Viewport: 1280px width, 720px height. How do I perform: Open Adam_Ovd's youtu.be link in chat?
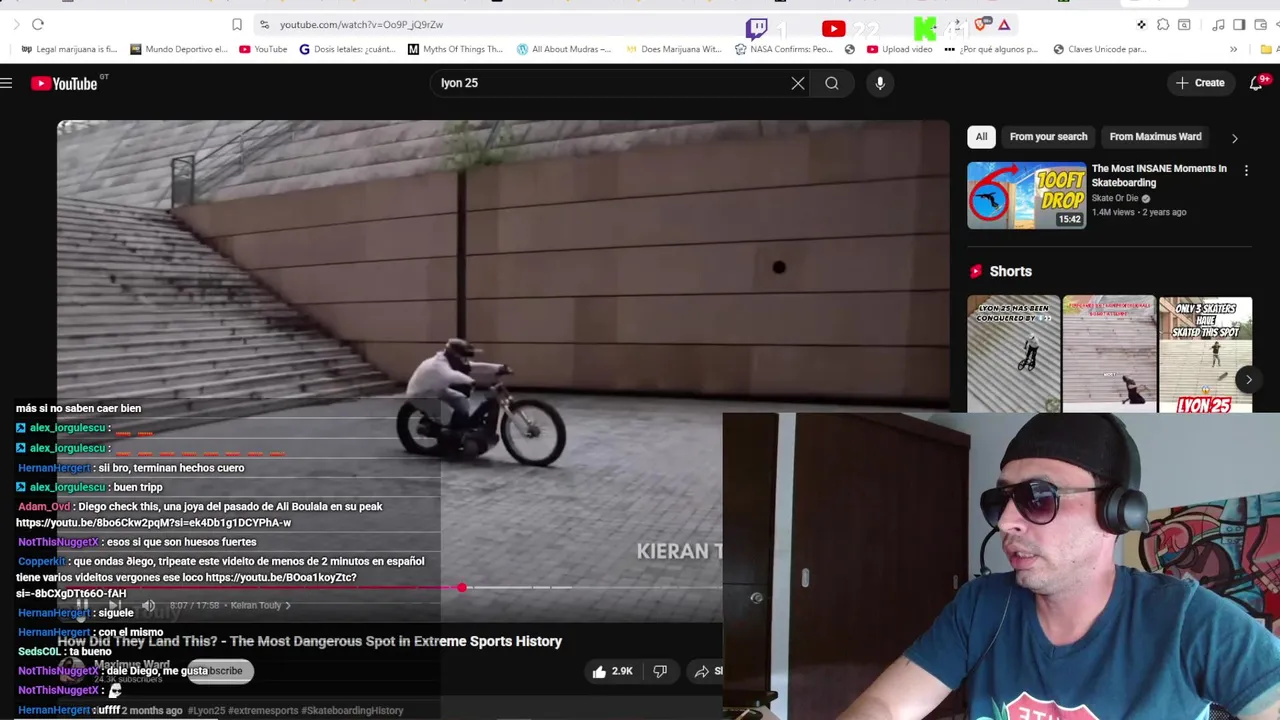[153, 523]
